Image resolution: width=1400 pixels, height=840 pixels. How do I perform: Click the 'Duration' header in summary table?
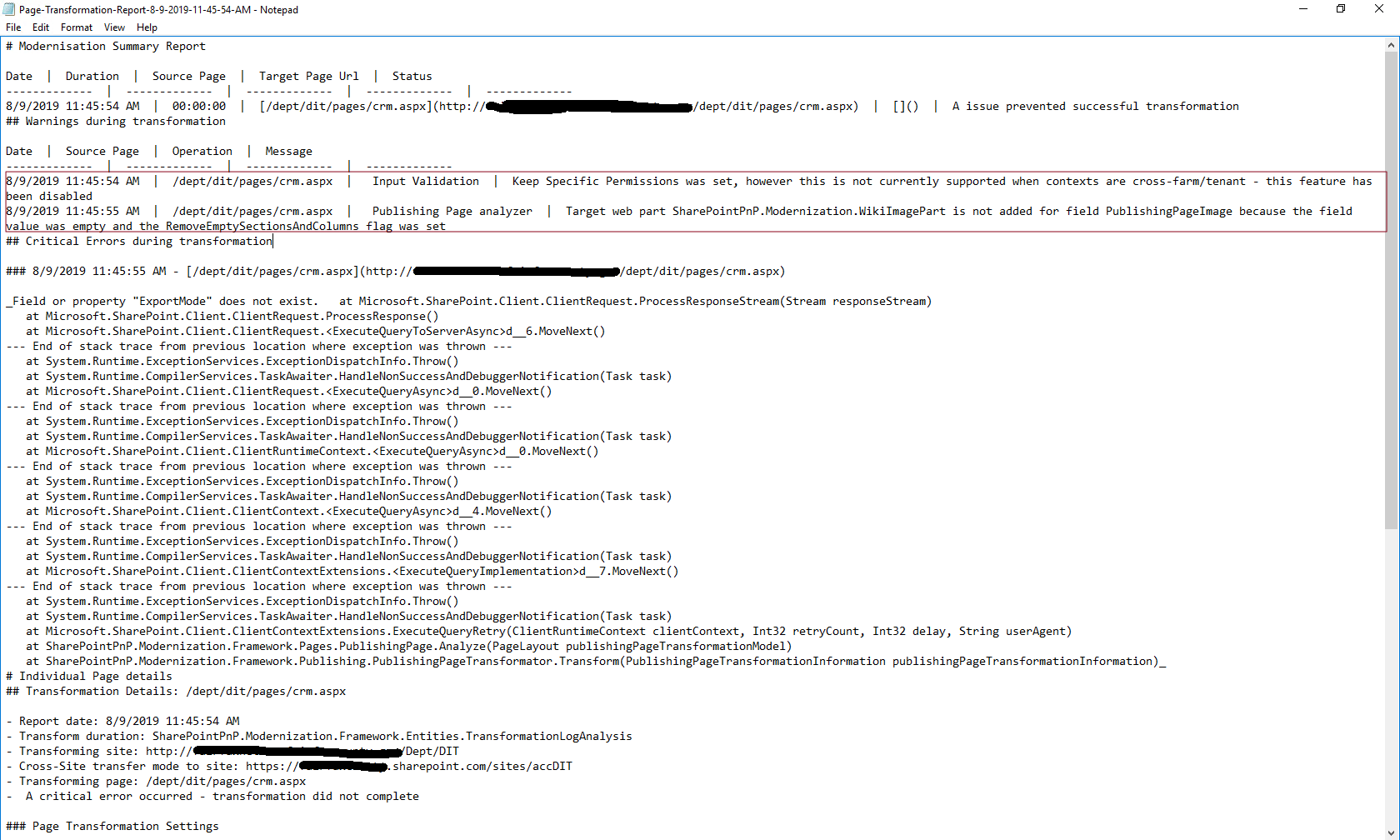pyautogui.click(x=92, y=77)
